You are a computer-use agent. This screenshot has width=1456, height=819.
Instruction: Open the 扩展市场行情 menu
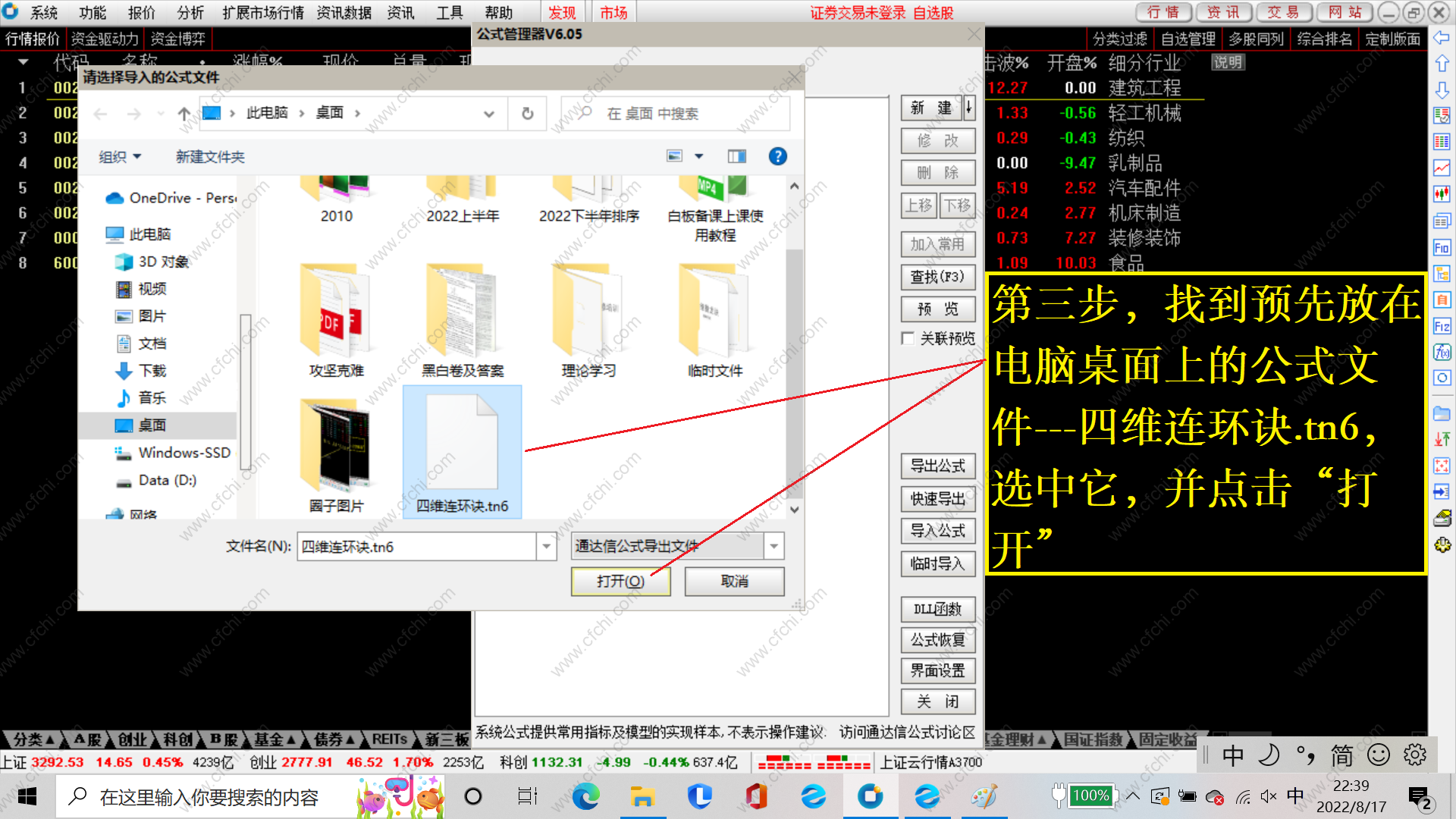point(262,12)
